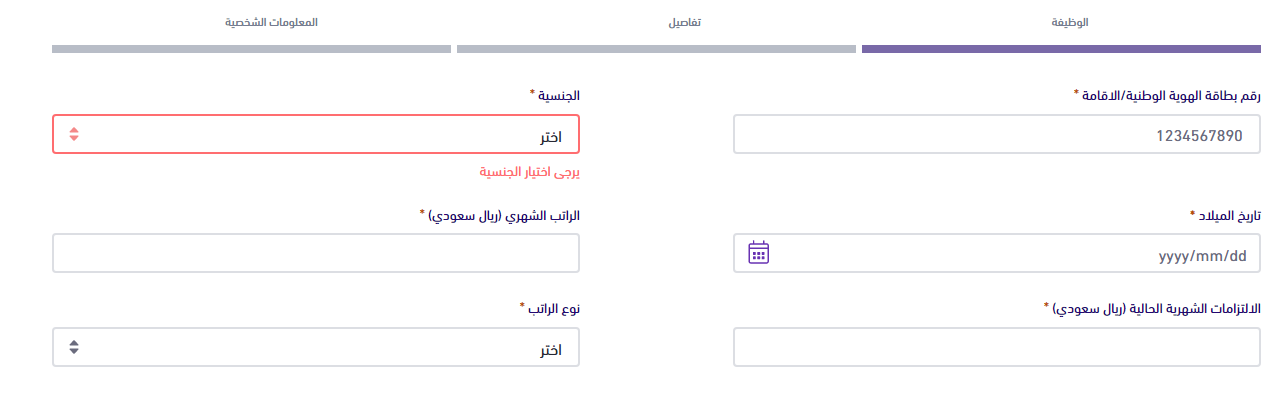This screenshot has width=1279, height=403.
Task: Switch to the الوظيفة step tab
Action: (1070, 21)
